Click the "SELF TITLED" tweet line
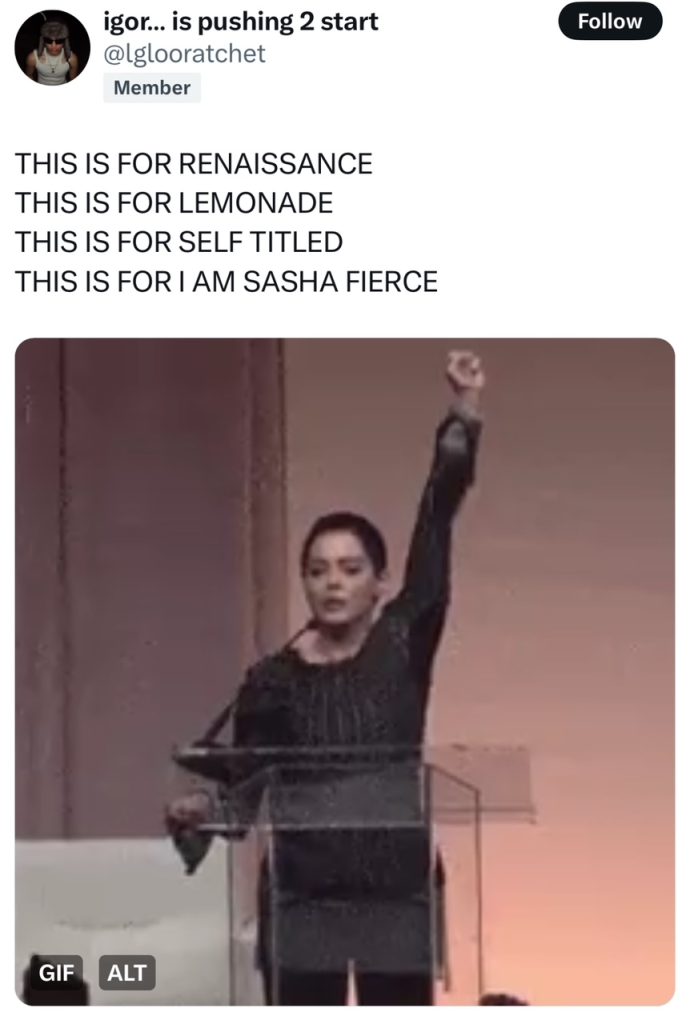The height and width of the screenshot is (1024, 690). pos(261,242)
